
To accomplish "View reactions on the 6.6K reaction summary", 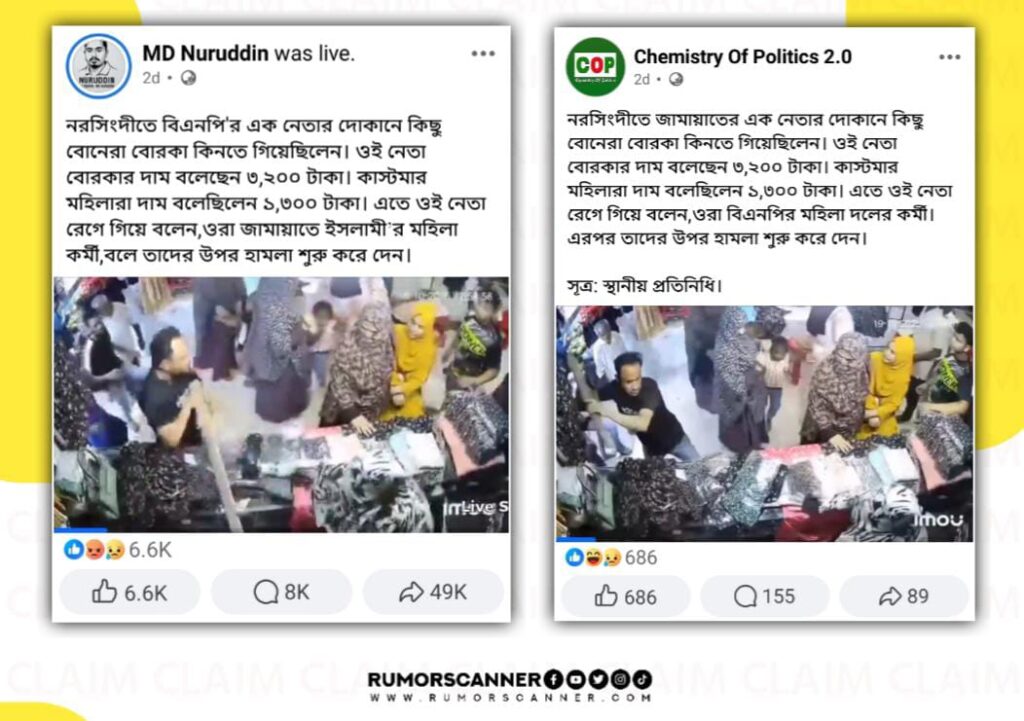I will (118, 550).
